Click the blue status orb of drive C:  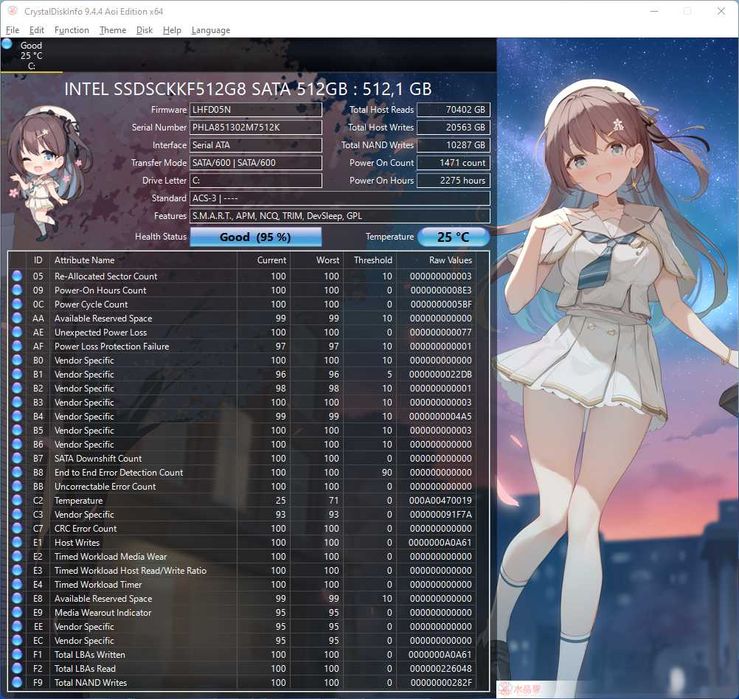coord(7,44)
